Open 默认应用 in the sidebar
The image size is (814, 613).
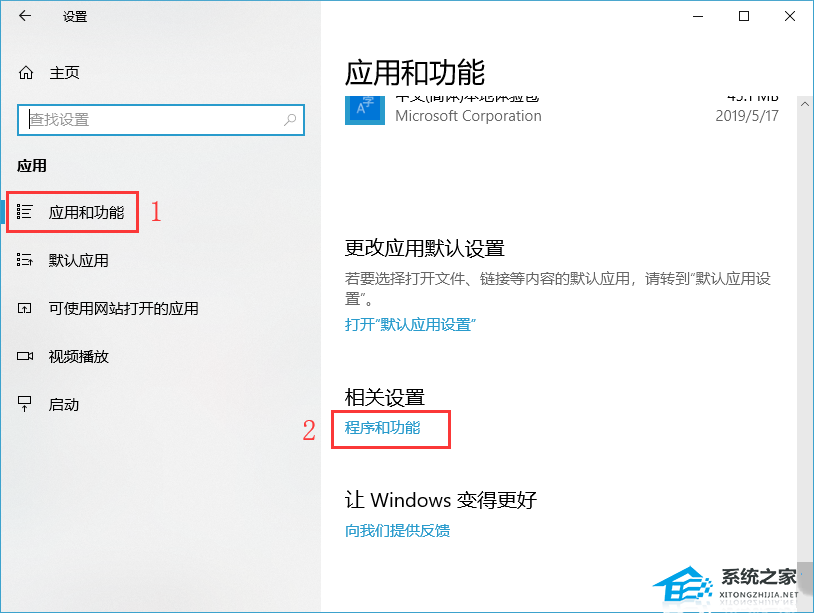(x=78, y=260)
